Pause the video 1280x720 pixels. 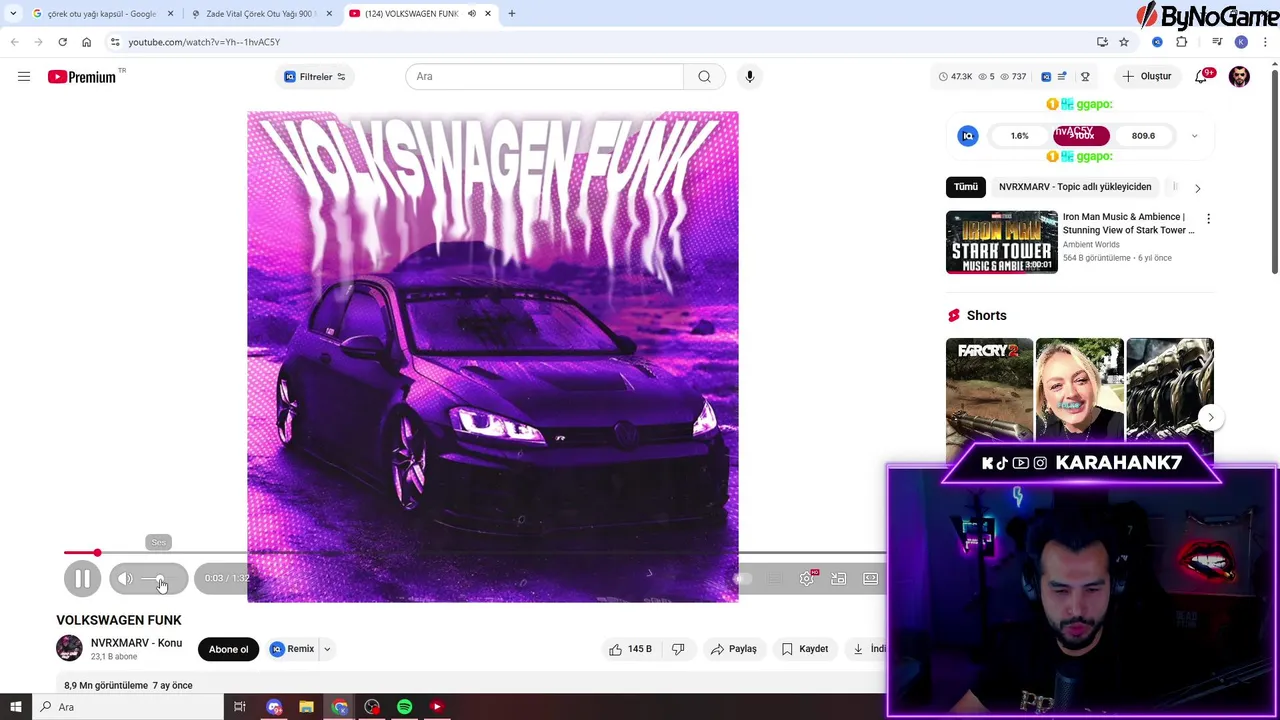click(83, 578)
